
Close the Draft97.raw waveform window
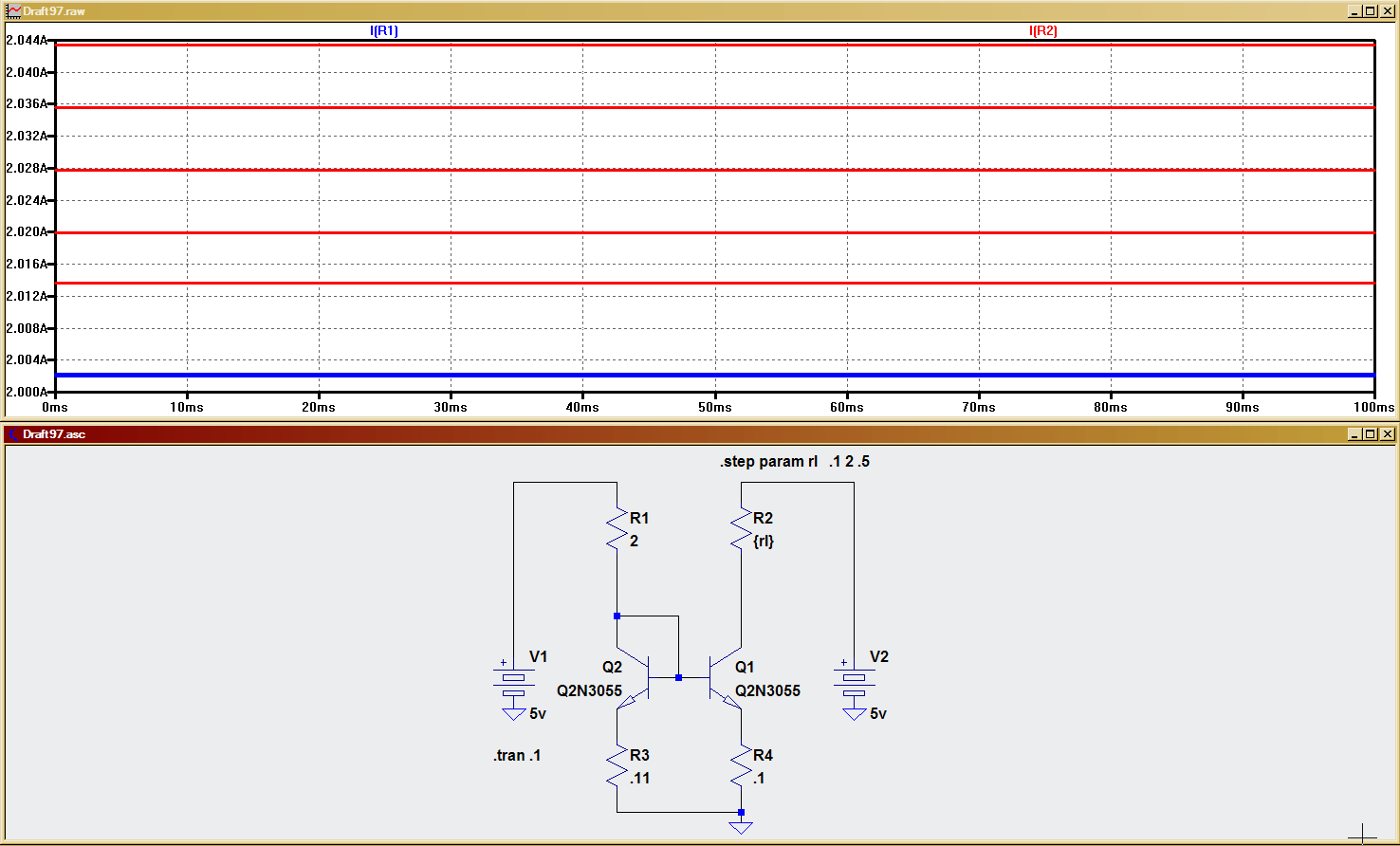click(x=1387, y=10)
